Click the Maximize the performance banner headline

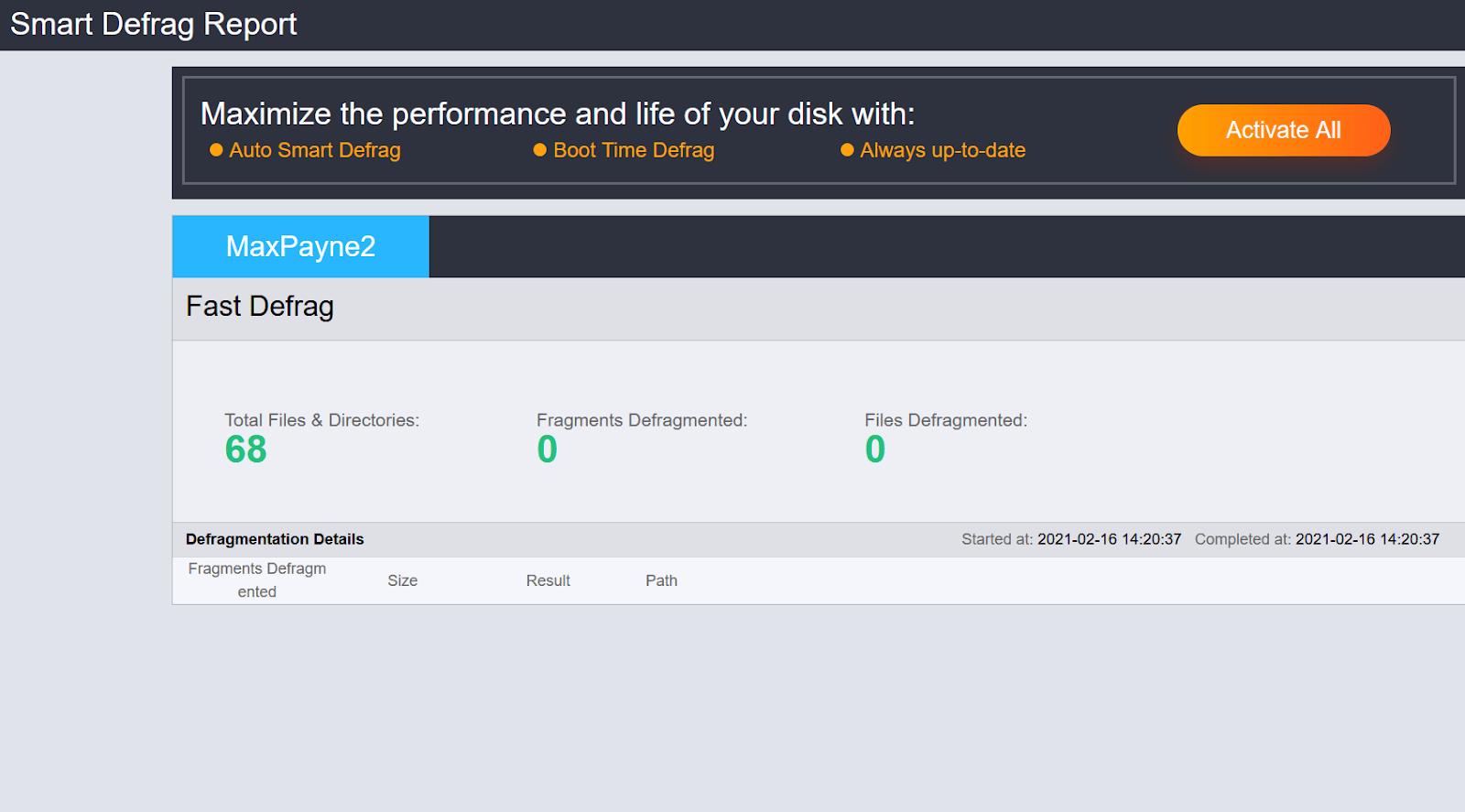tap(558, 114)
